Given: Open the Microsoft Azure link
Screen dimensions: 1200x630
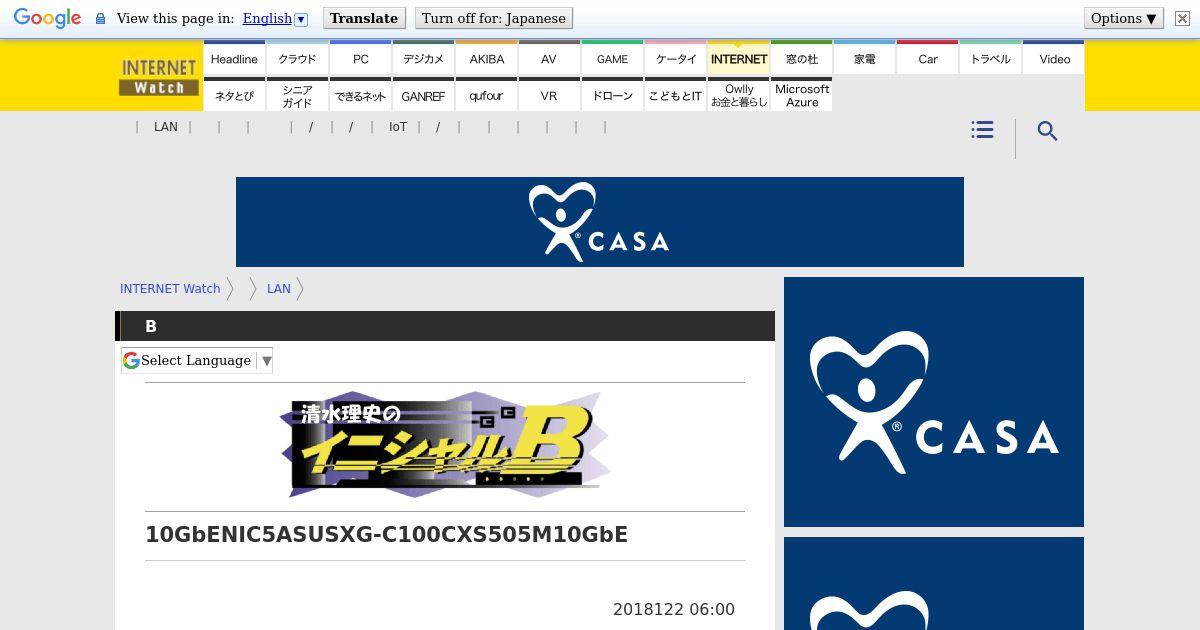Looking at the screenshot, I should tap(802, 96).
